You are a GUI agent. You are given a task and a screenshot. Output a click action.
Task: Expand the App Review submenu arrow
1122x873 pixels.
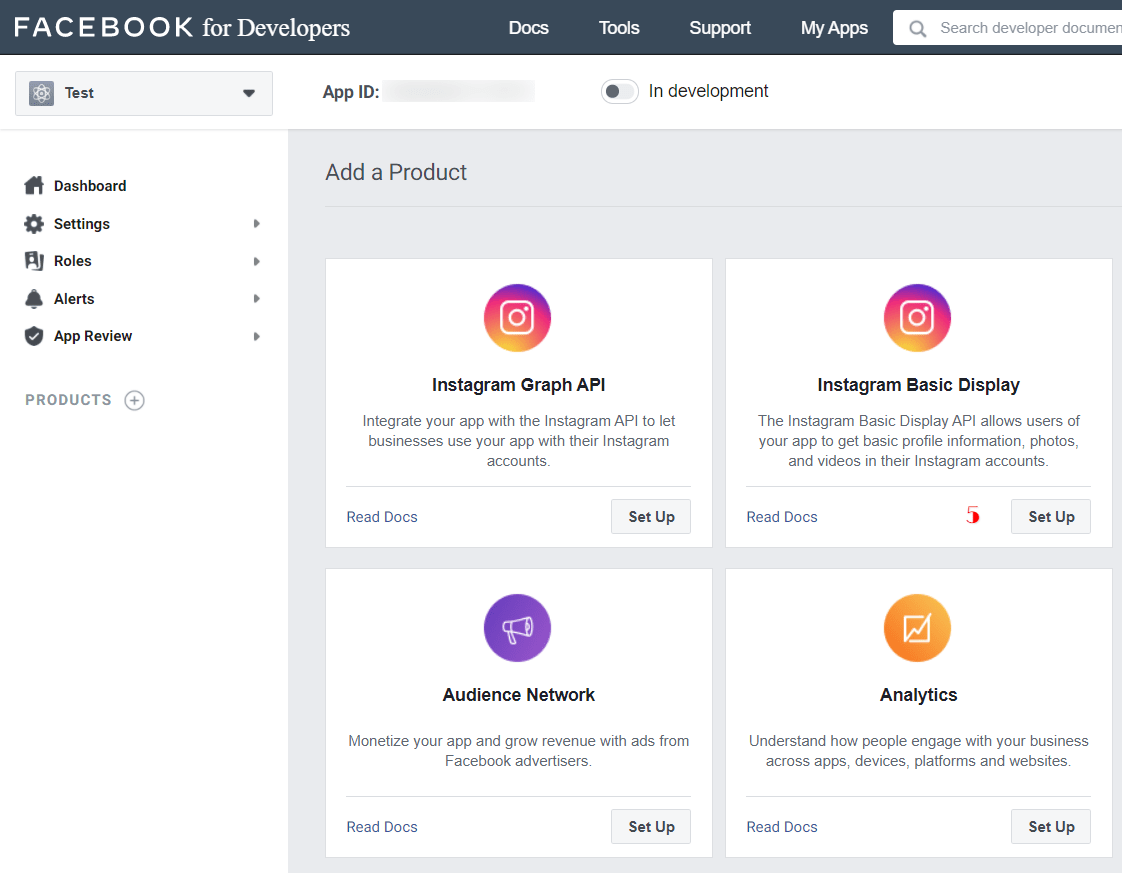[256, 336]
